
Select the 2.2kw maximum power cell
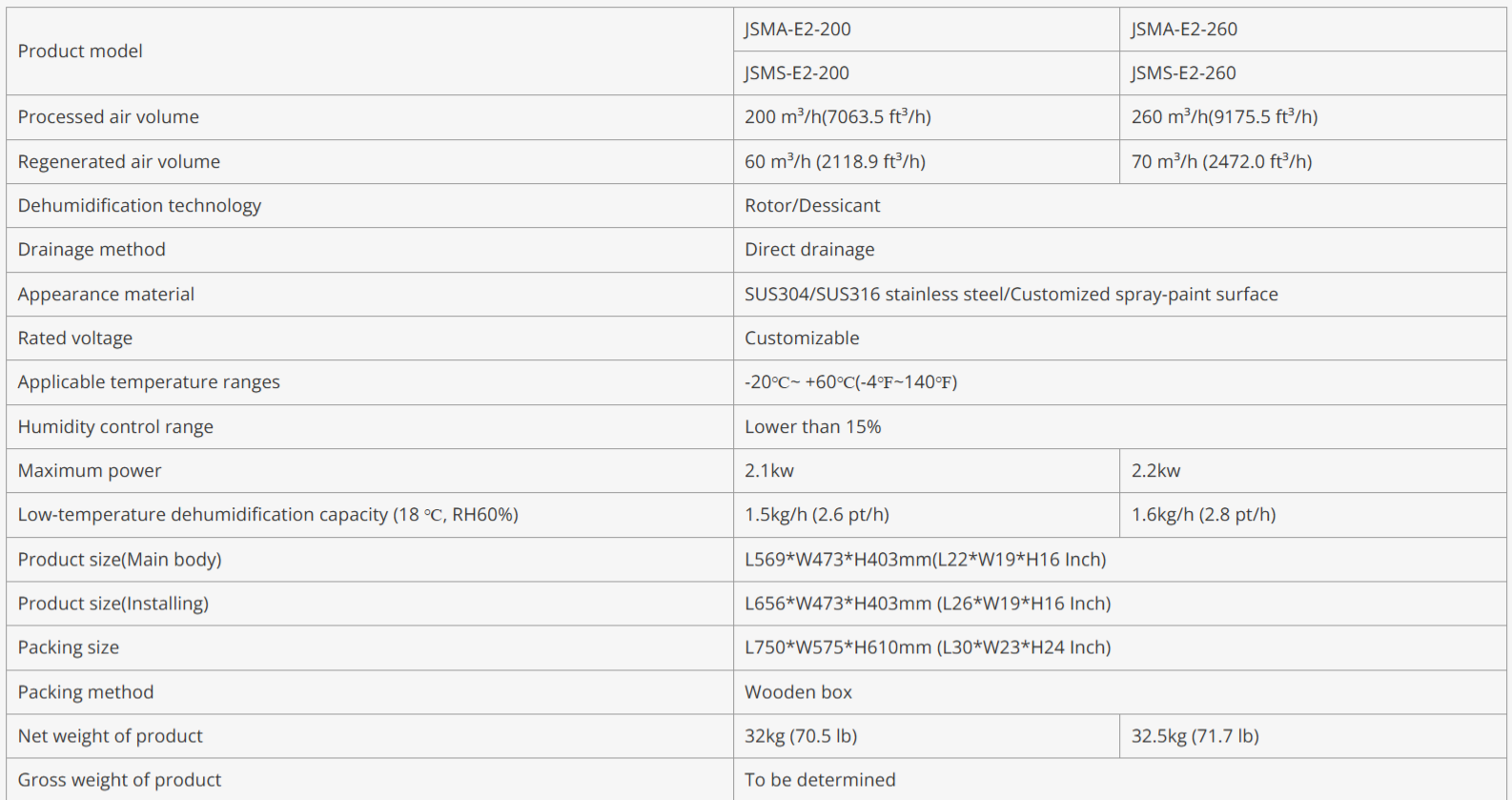(1155, 471)
